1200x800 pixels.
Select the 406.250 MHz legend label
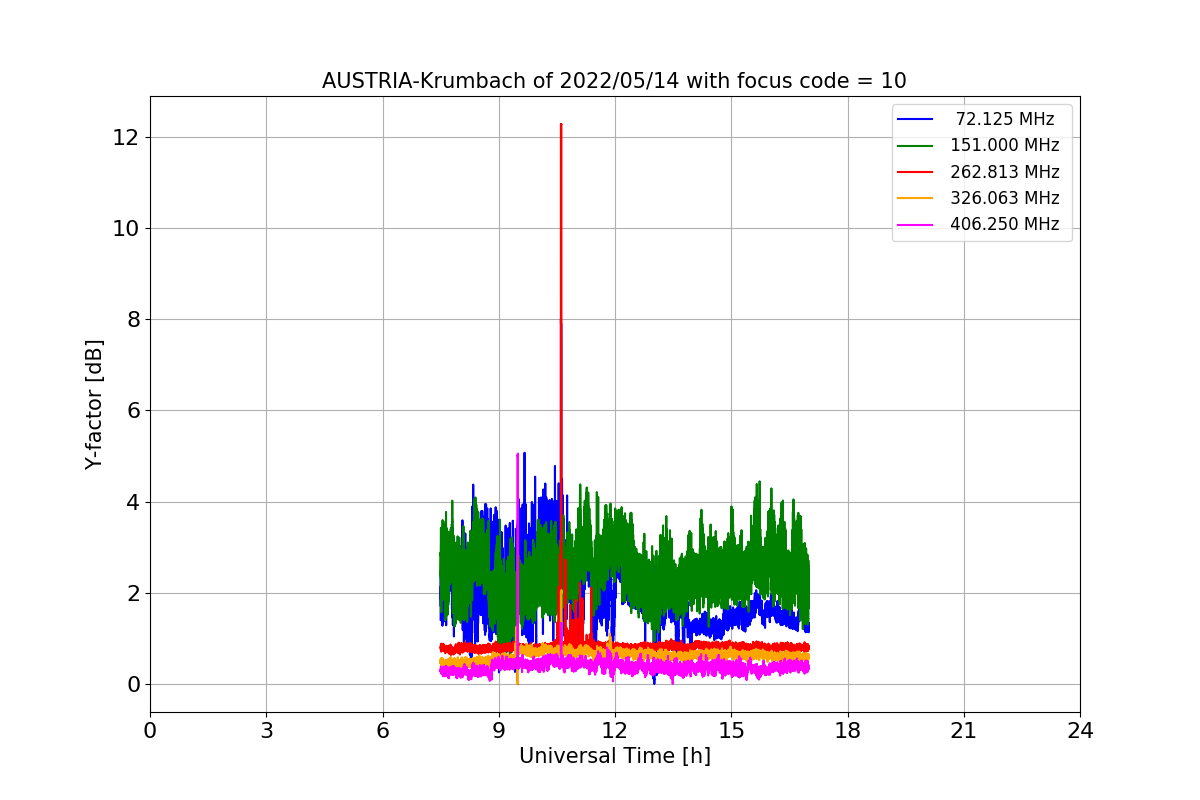point(1005,224)
